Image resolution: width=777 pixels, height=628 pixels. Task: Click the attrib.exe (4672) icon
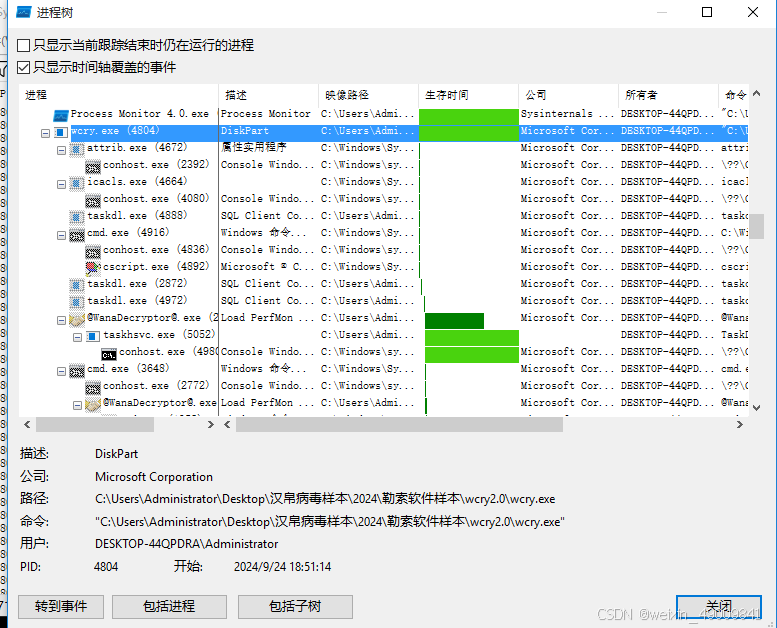click(77, 149)
